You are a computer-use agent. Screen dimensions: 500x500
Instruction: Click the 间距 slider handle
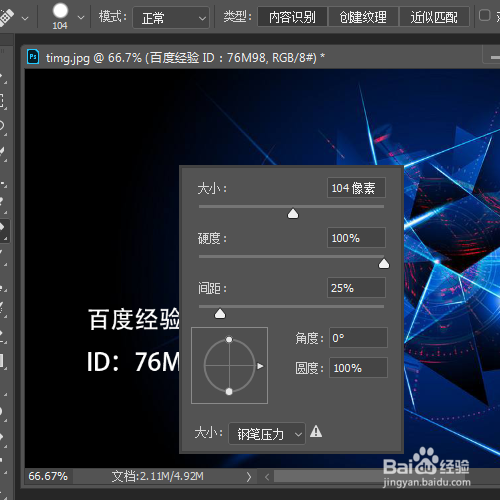point(220,313)
